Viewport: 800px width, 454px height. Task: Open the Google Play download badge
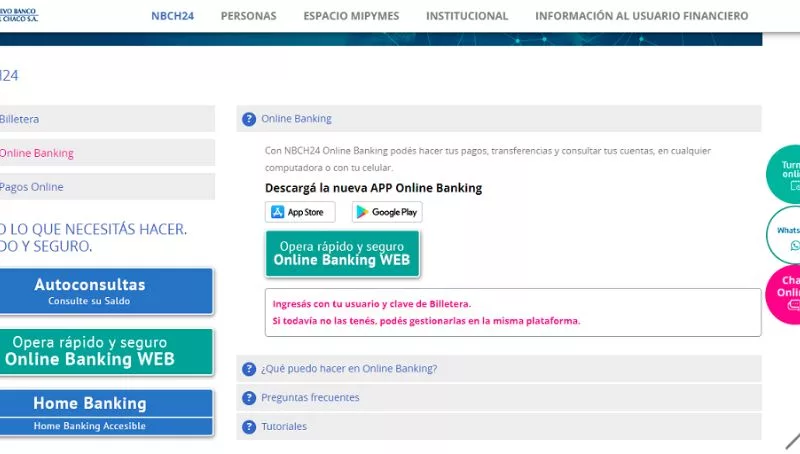point(387,212)
